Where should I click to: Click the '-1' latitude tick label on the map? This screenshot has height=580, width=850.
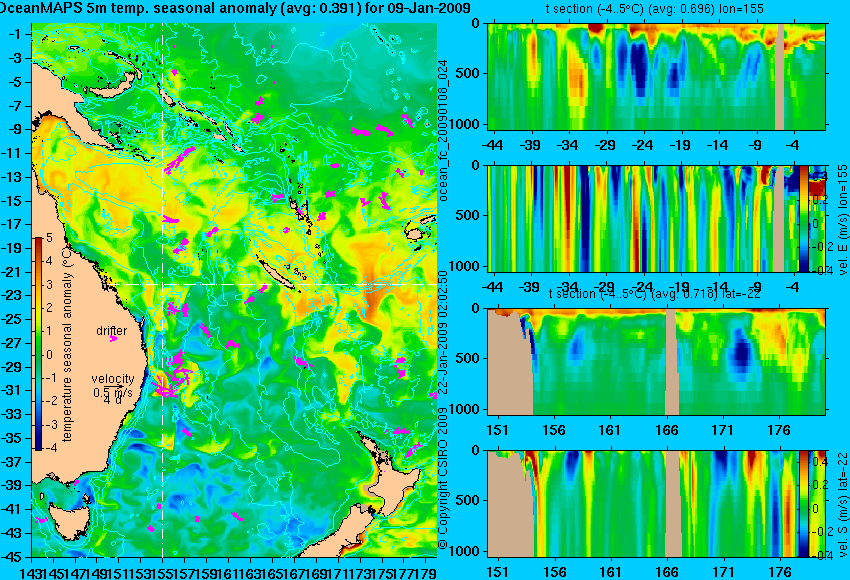click(x=14, y=34)
